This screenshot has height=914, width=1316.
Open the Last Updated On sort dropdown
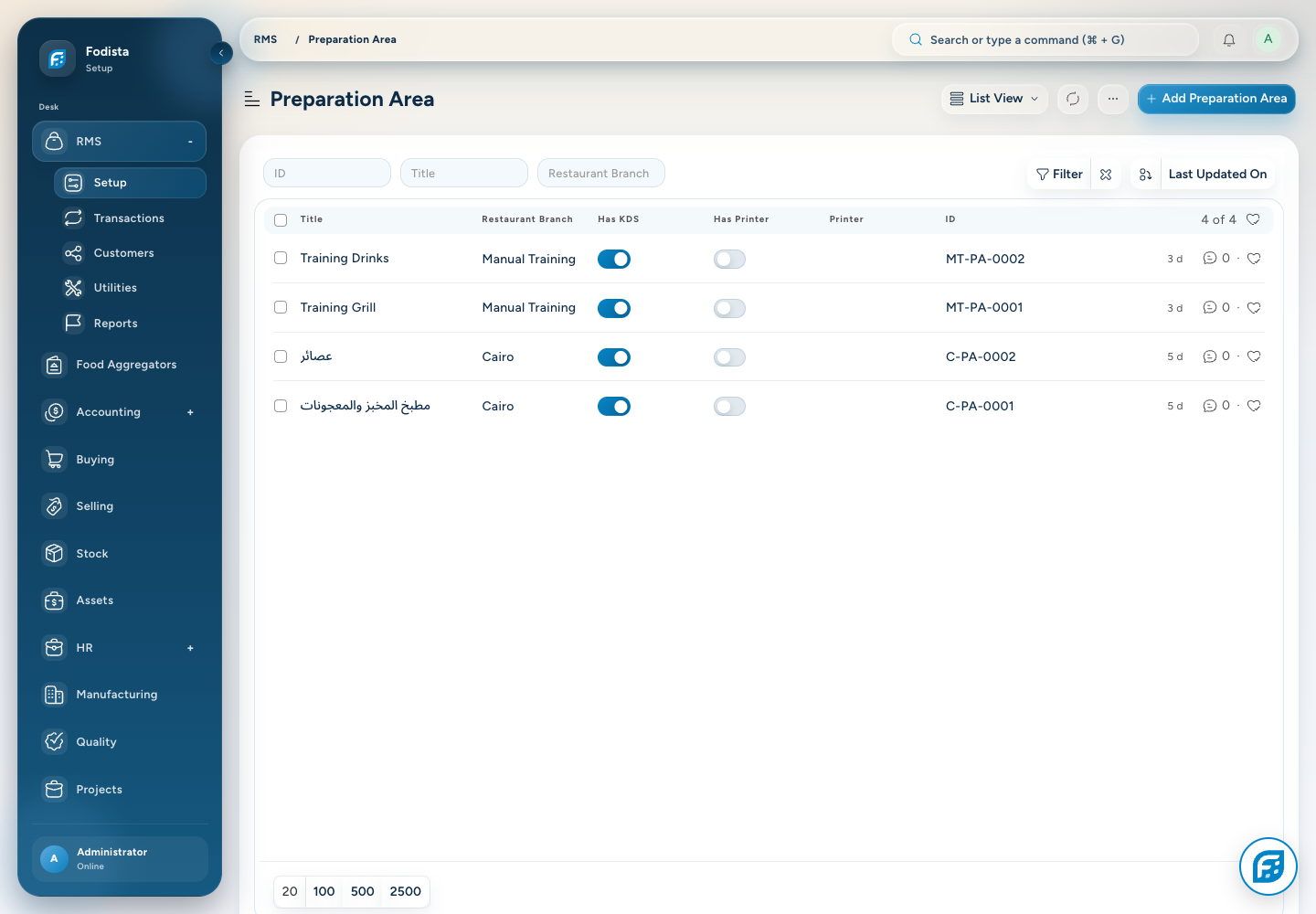1217,175
